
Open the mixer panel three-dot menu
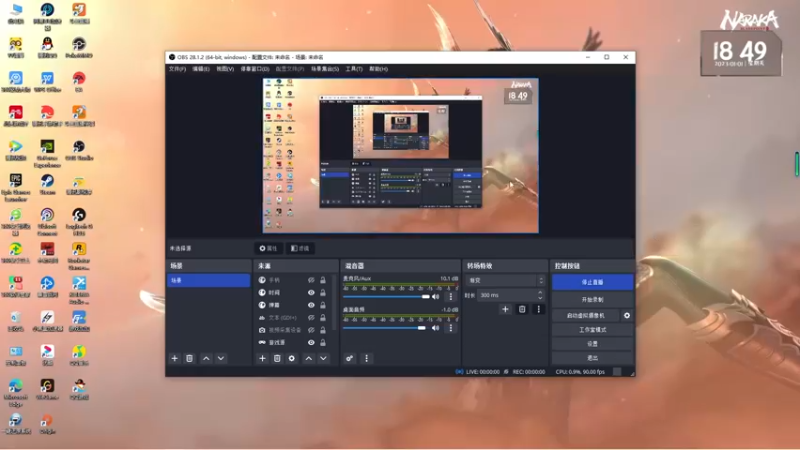point(366,358)
